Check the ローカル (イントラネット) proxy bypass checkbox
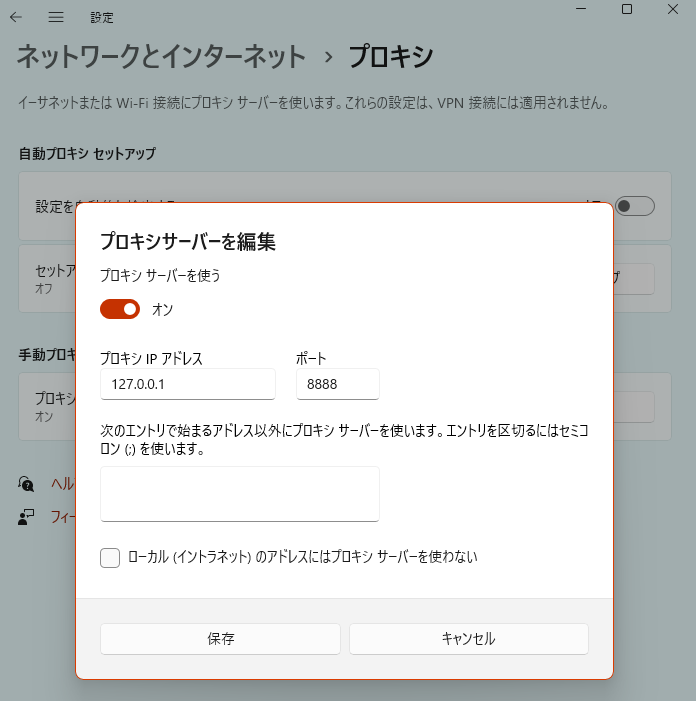 [x=110, y=557]
